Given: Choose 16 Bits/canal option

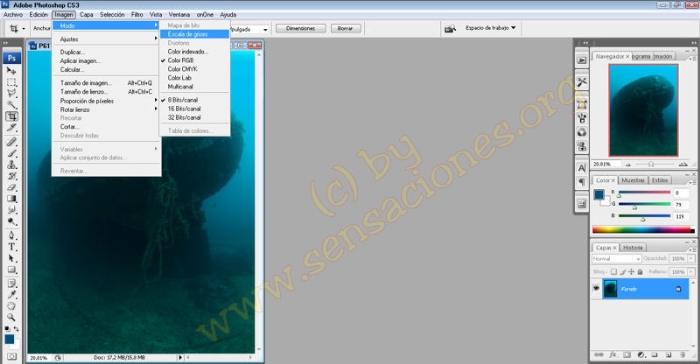Looking at the screenshot, I should point(184,109).
